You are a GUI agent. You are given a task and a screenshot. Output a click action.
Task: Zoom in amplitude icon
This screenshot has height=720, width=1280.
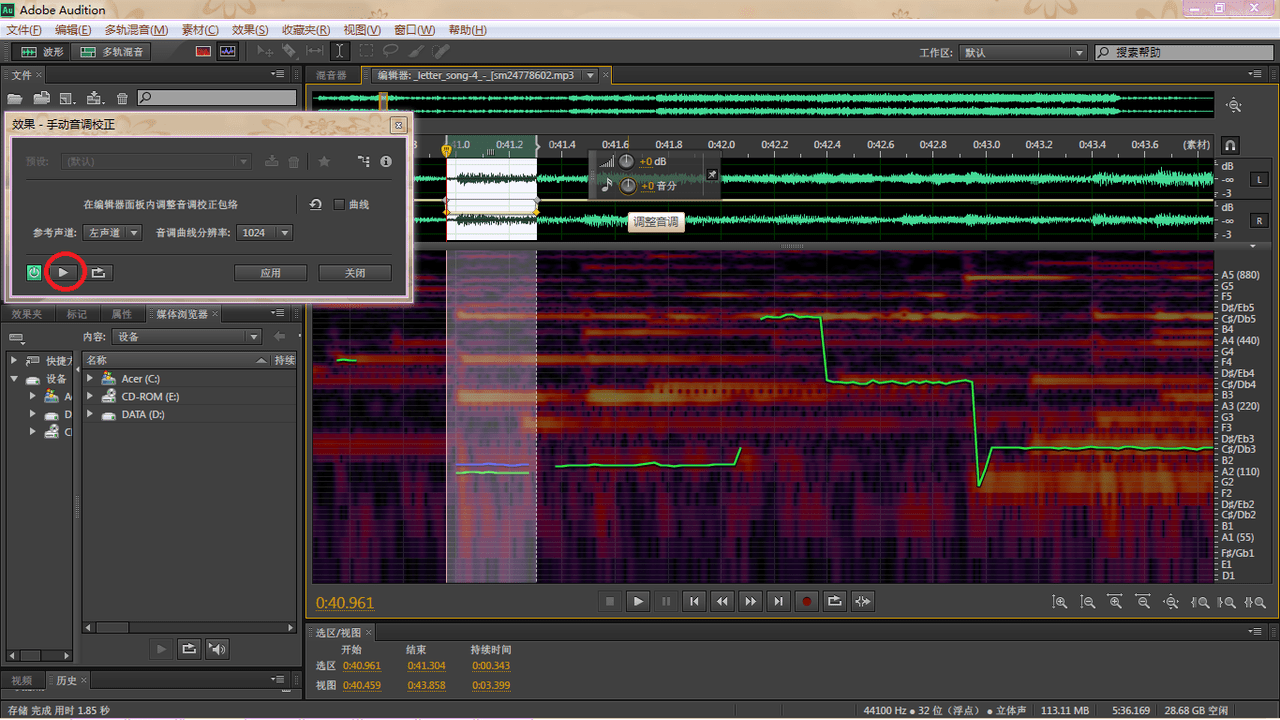1060,601
